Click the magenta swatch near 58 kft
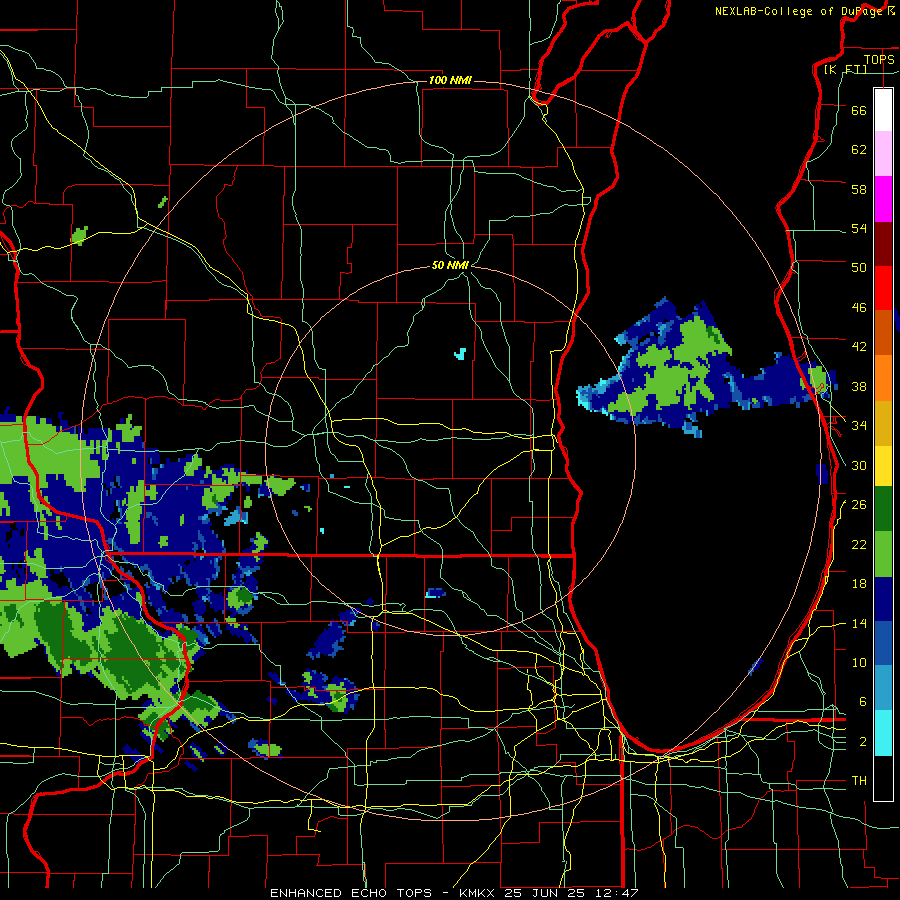900x900 pixels. pyautogui.click(x=883, y=199)
